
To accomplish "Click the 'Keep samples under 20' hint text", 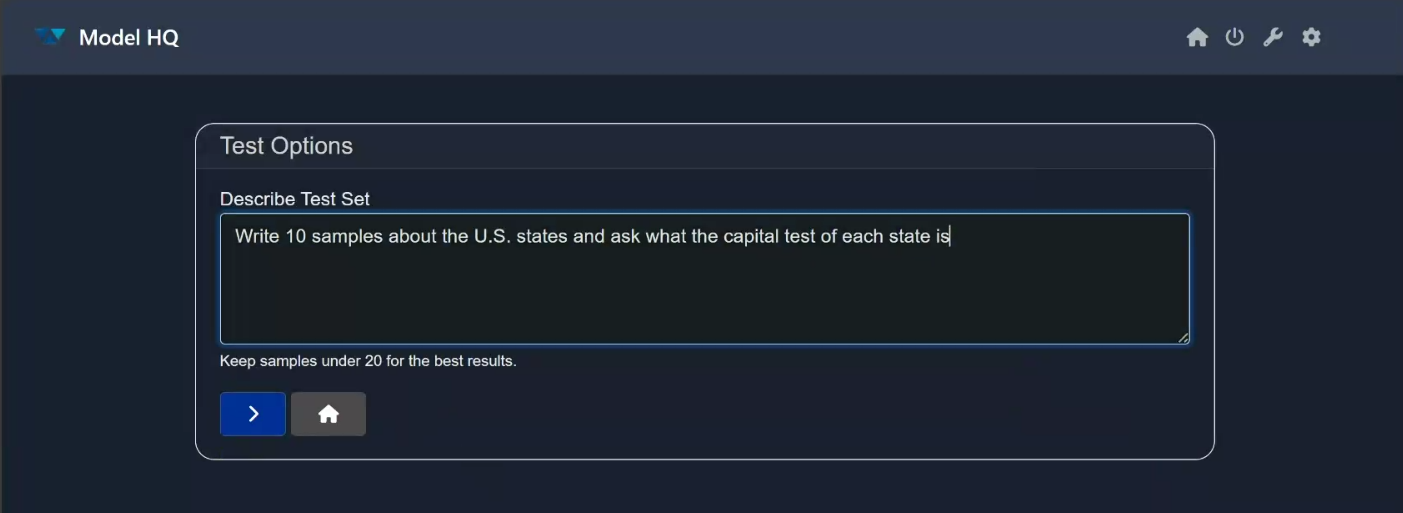I will point(368,361).
